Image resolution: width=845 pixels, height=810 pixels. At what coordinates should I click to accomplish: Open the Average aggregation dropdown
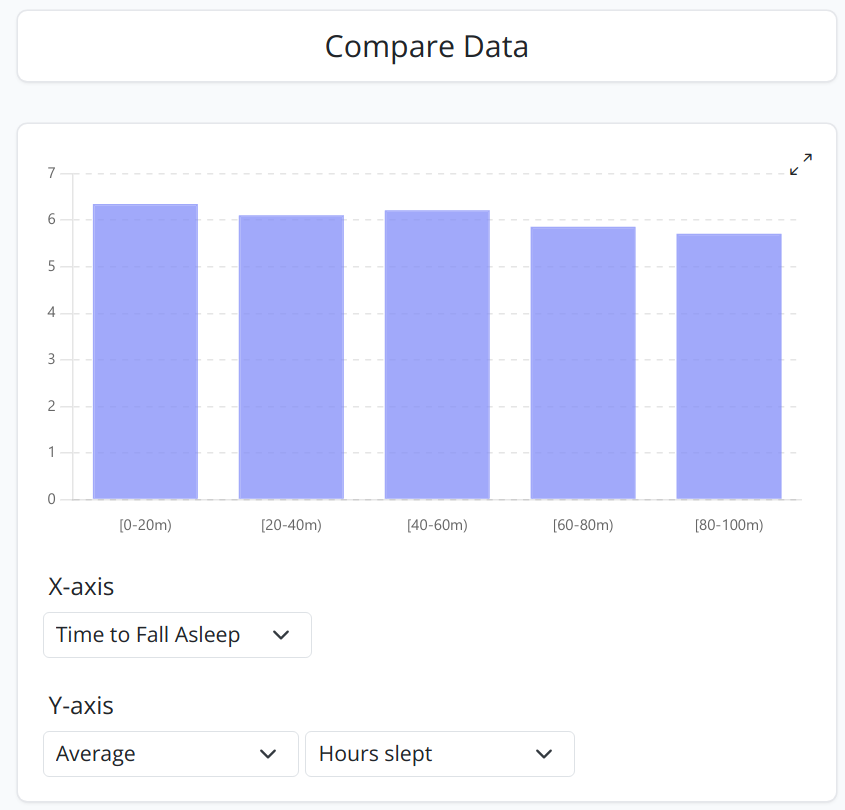pos(170,754)
